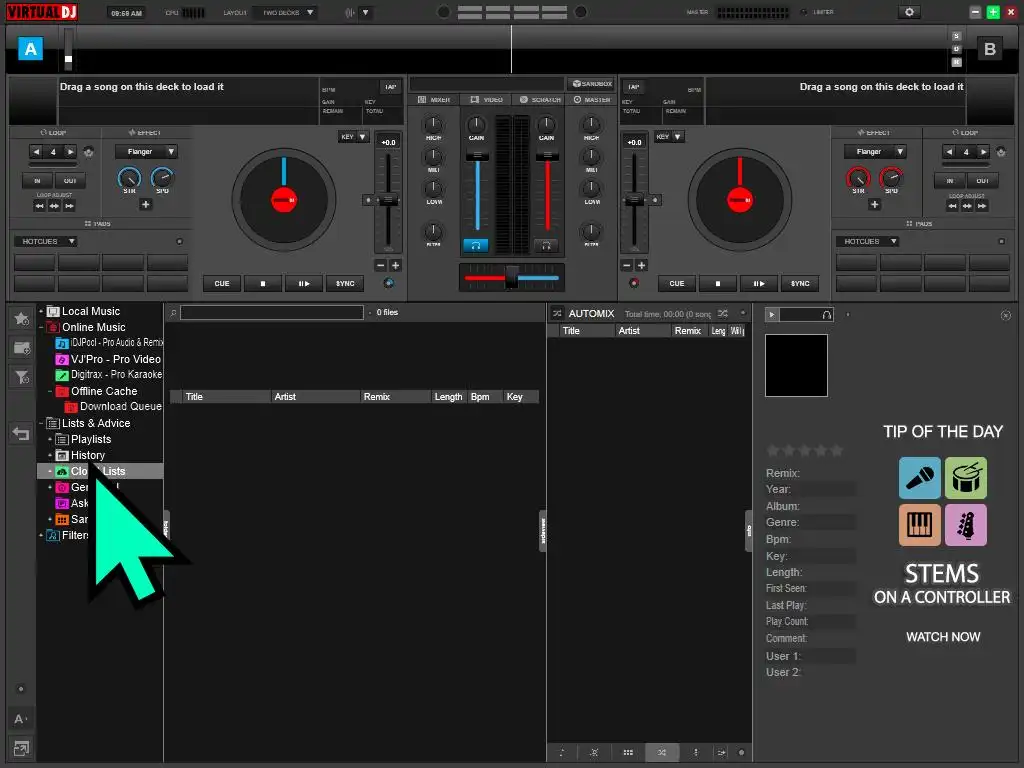Click the prelisten play button in info panel
Viewport: 1024px width, 768px height.
772,315
